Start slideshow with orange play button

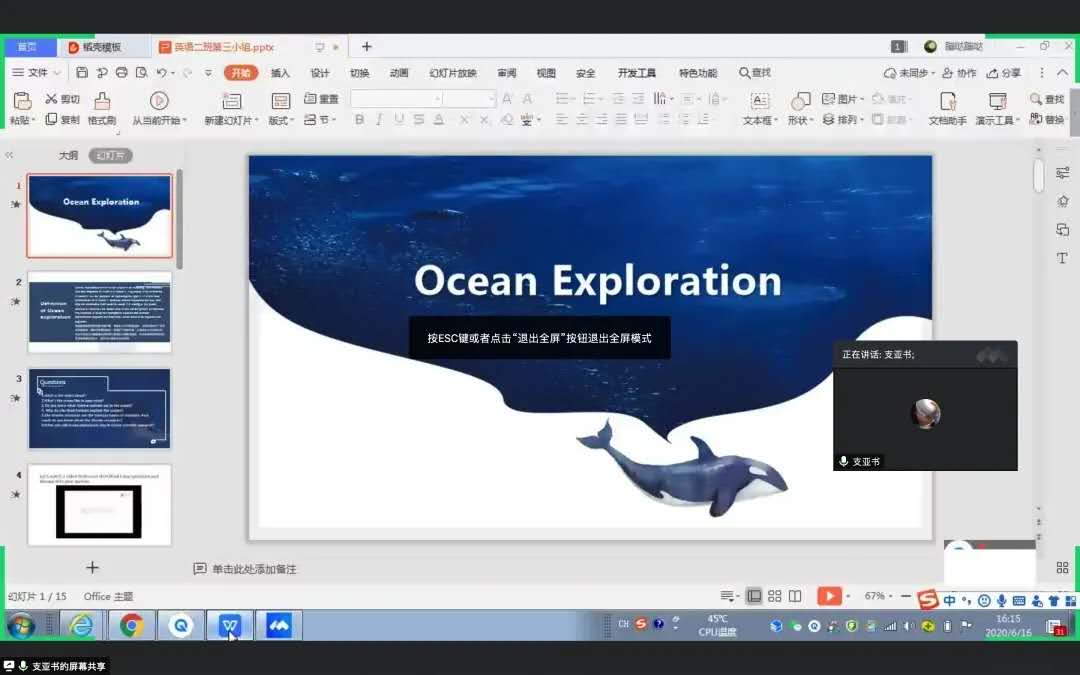tap(829, 596)
